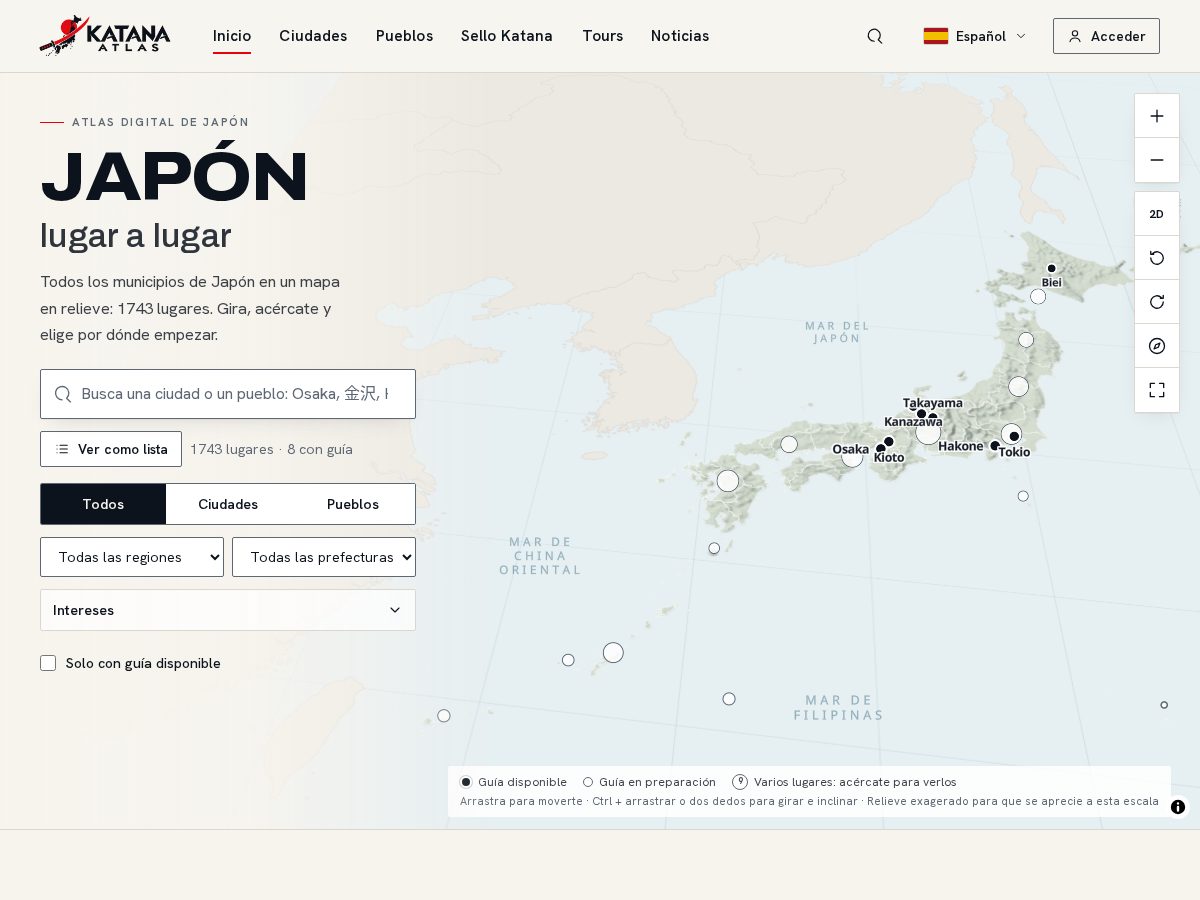
Task: Open the Sello Katana menu item
Action: pyautogui.click(x=507, y=36)
